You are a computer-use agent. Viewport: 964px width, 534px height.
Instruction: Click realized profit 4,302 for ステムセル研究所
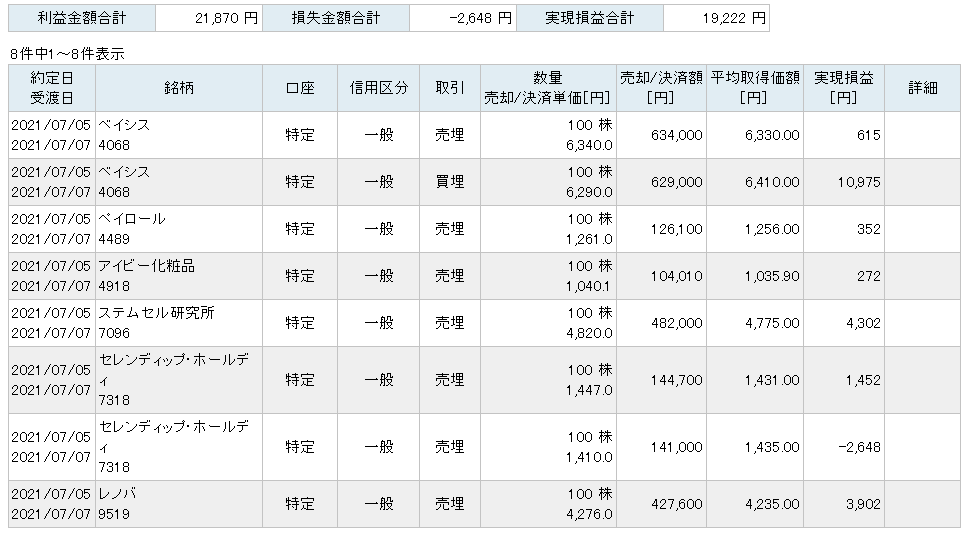[844, 323]
